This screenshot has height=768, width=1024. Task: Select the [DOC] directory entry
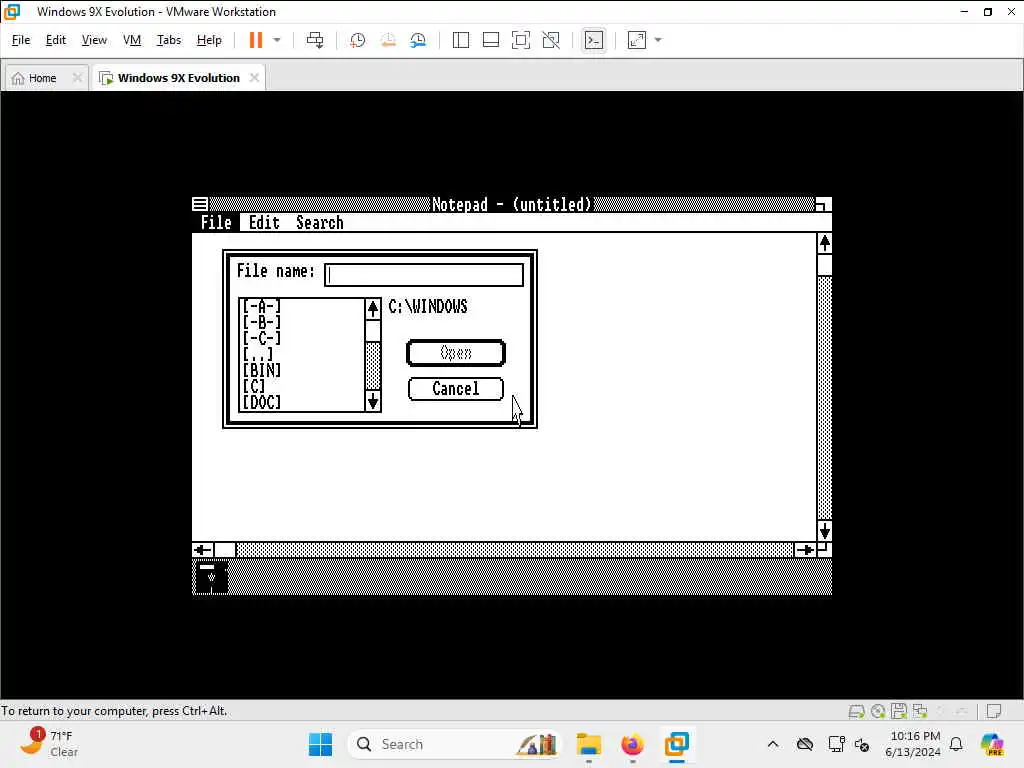(261, 402)
